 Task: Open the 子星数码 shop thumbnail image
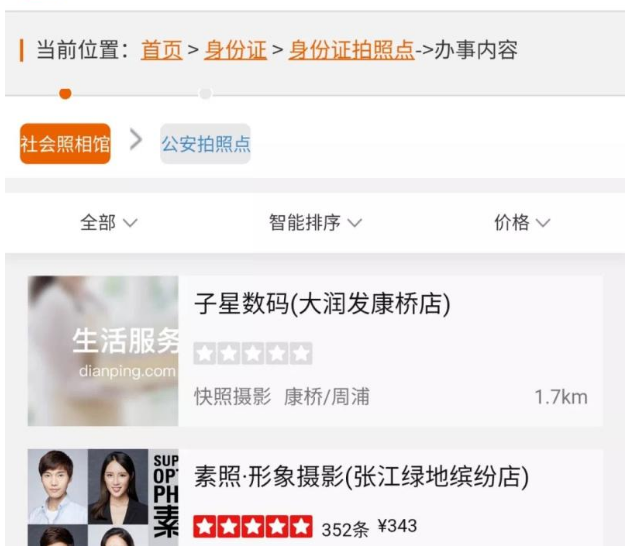click(103, 351)
